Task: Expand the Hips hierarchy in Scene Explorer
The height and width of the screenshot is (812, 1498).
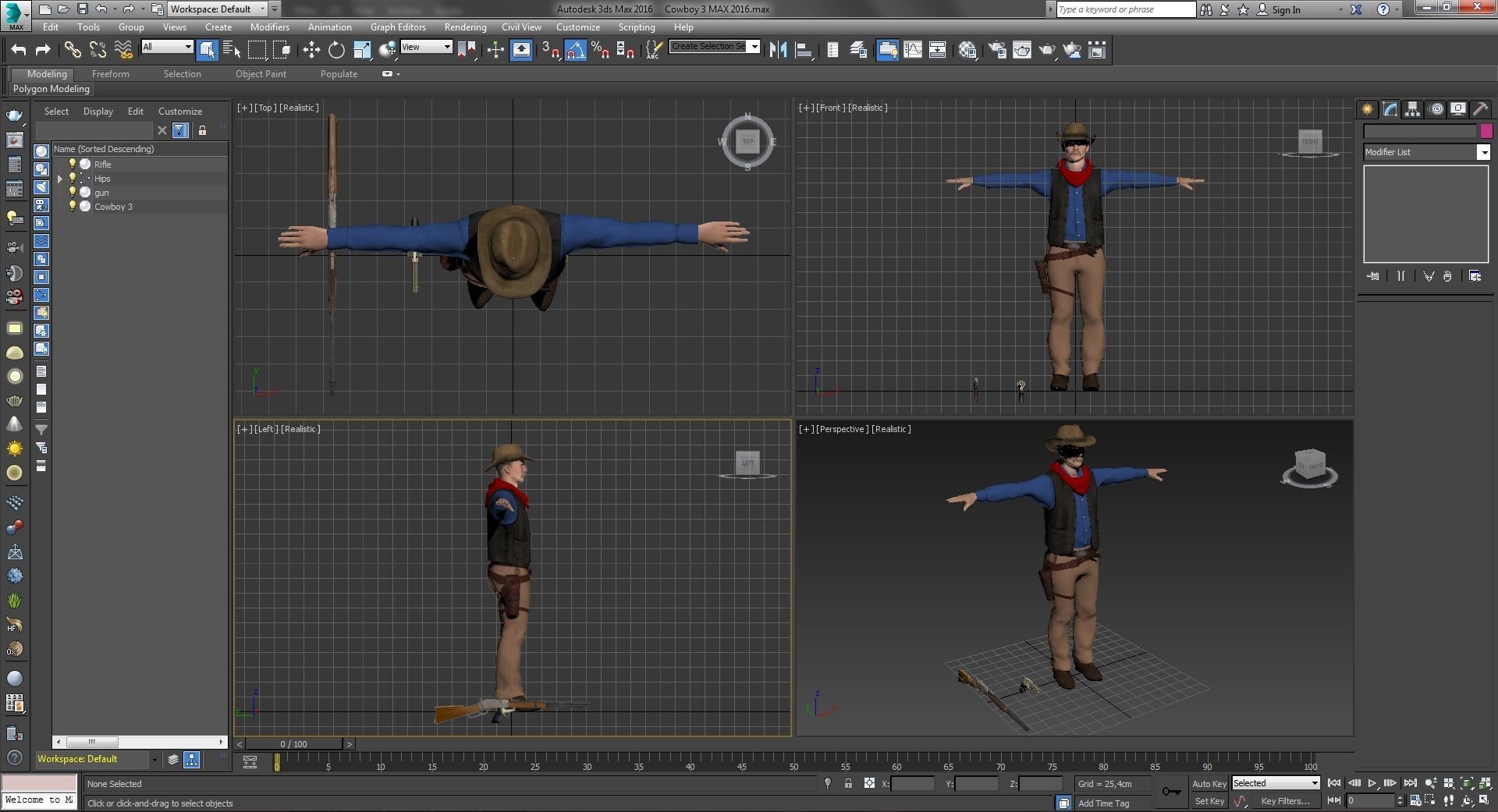Action: tap(60, 179)
